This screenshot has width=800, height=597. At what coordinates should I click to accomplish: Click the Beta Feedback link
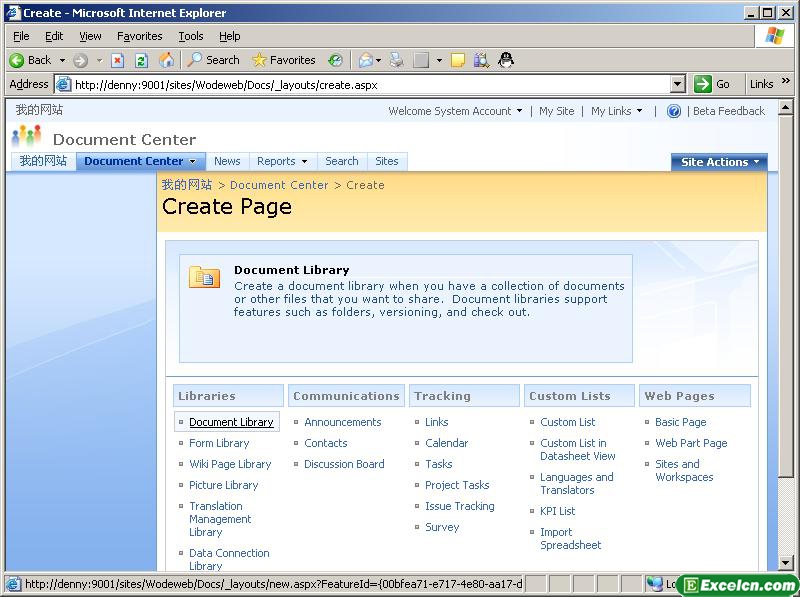pyautogui.click(x=729, y=111)
